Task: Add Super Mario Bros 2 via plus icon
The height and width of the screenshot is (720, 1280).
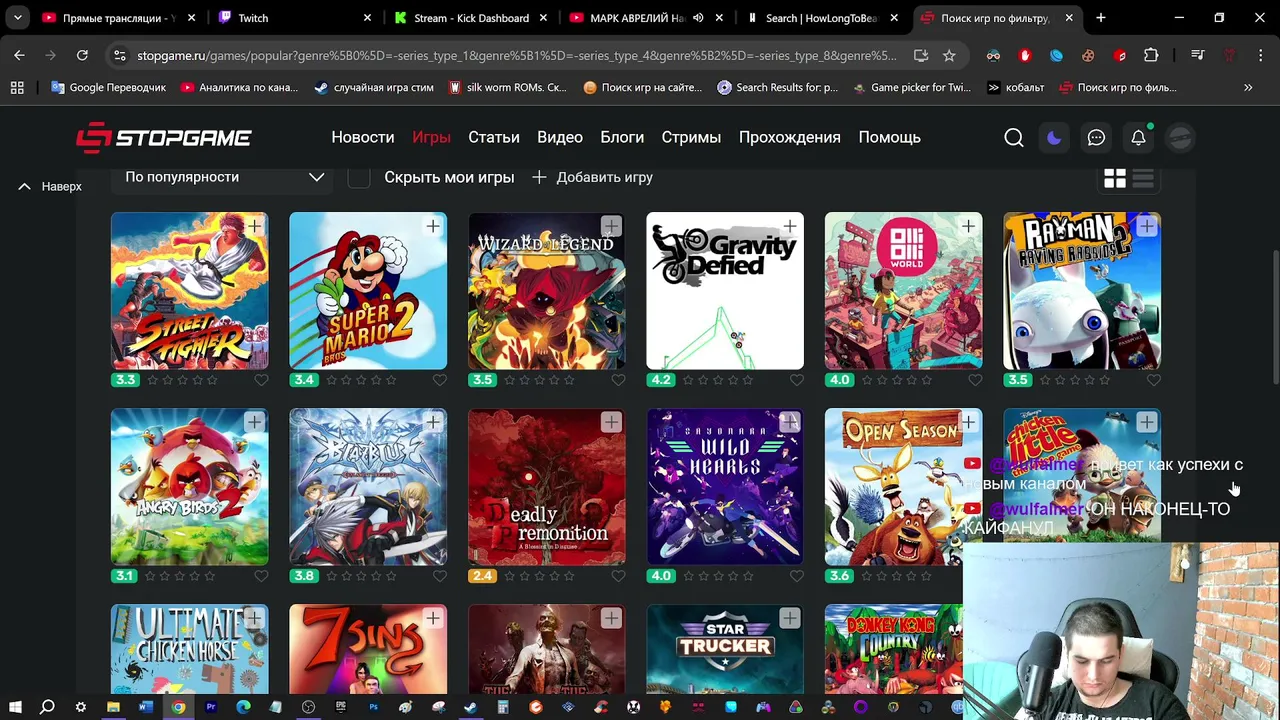Action: coord(432,227)
